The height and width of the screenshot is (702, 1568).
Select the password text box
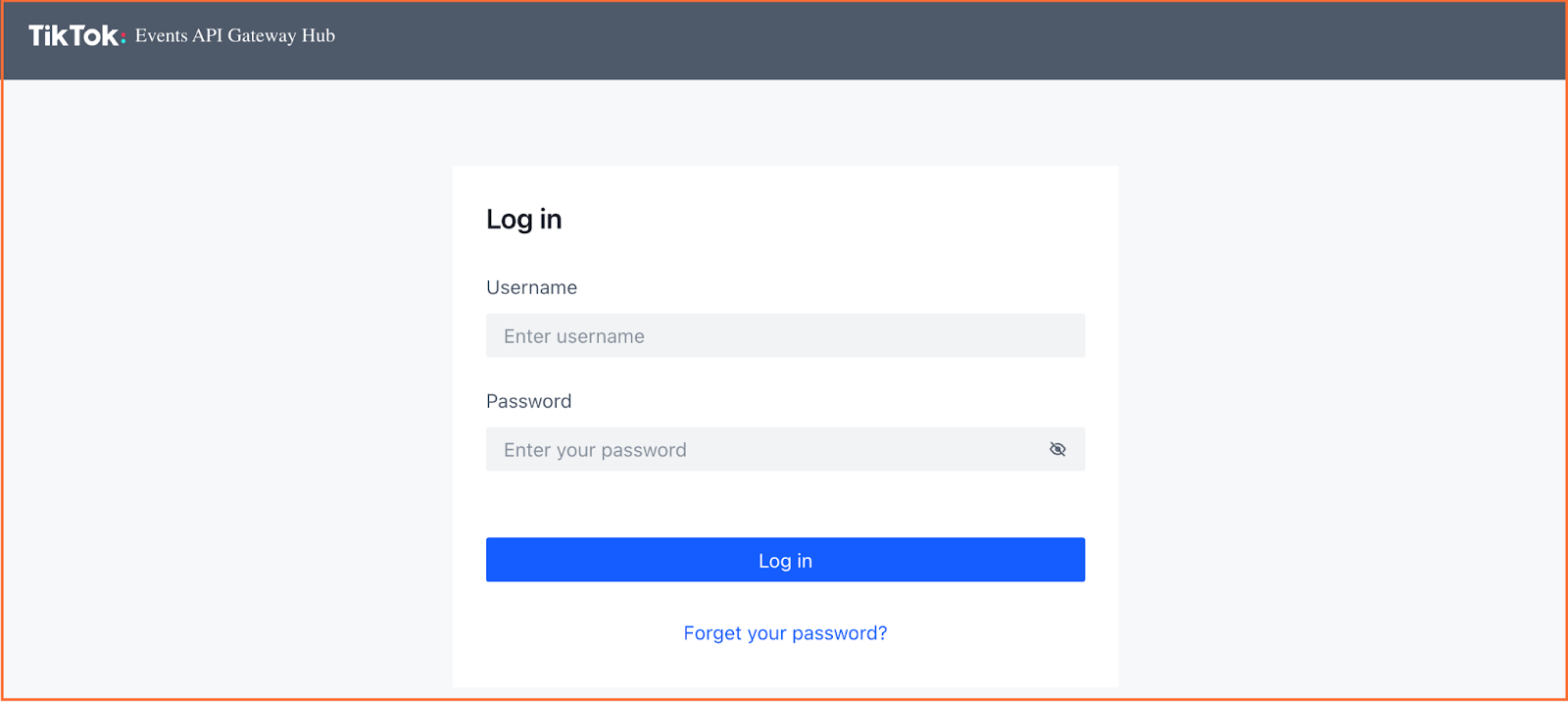click(785, 449)
